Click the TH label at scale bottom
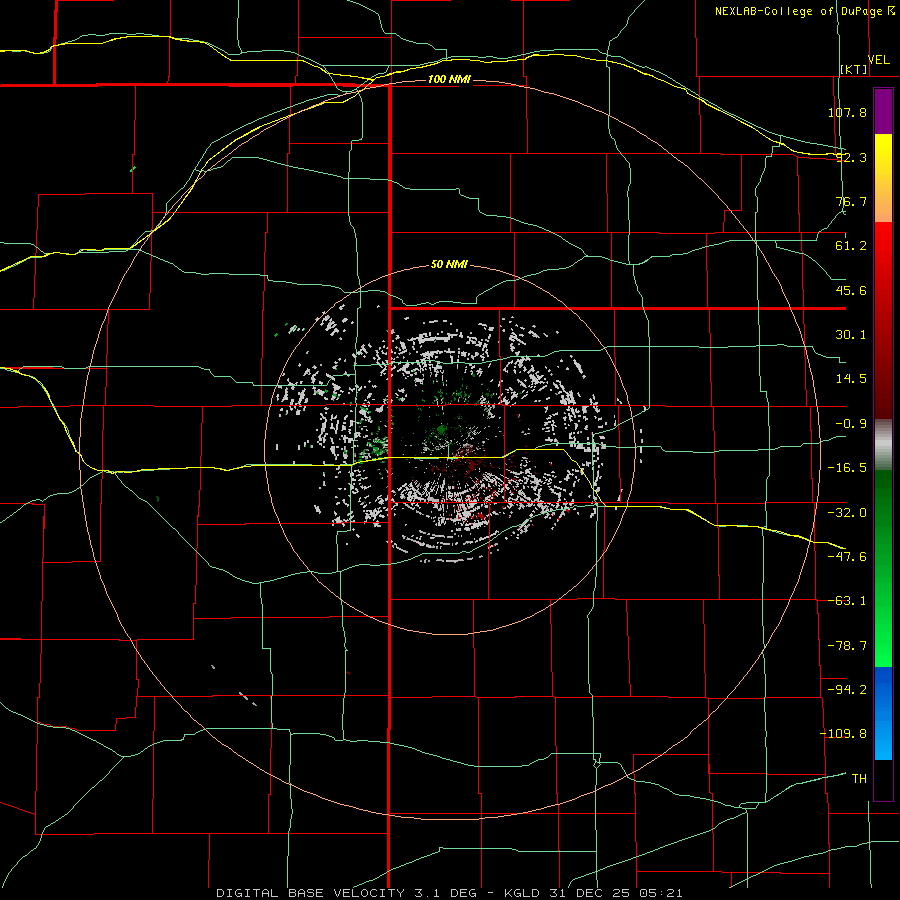The height and width of the screenshot is (900, 900). coord(859,778)
